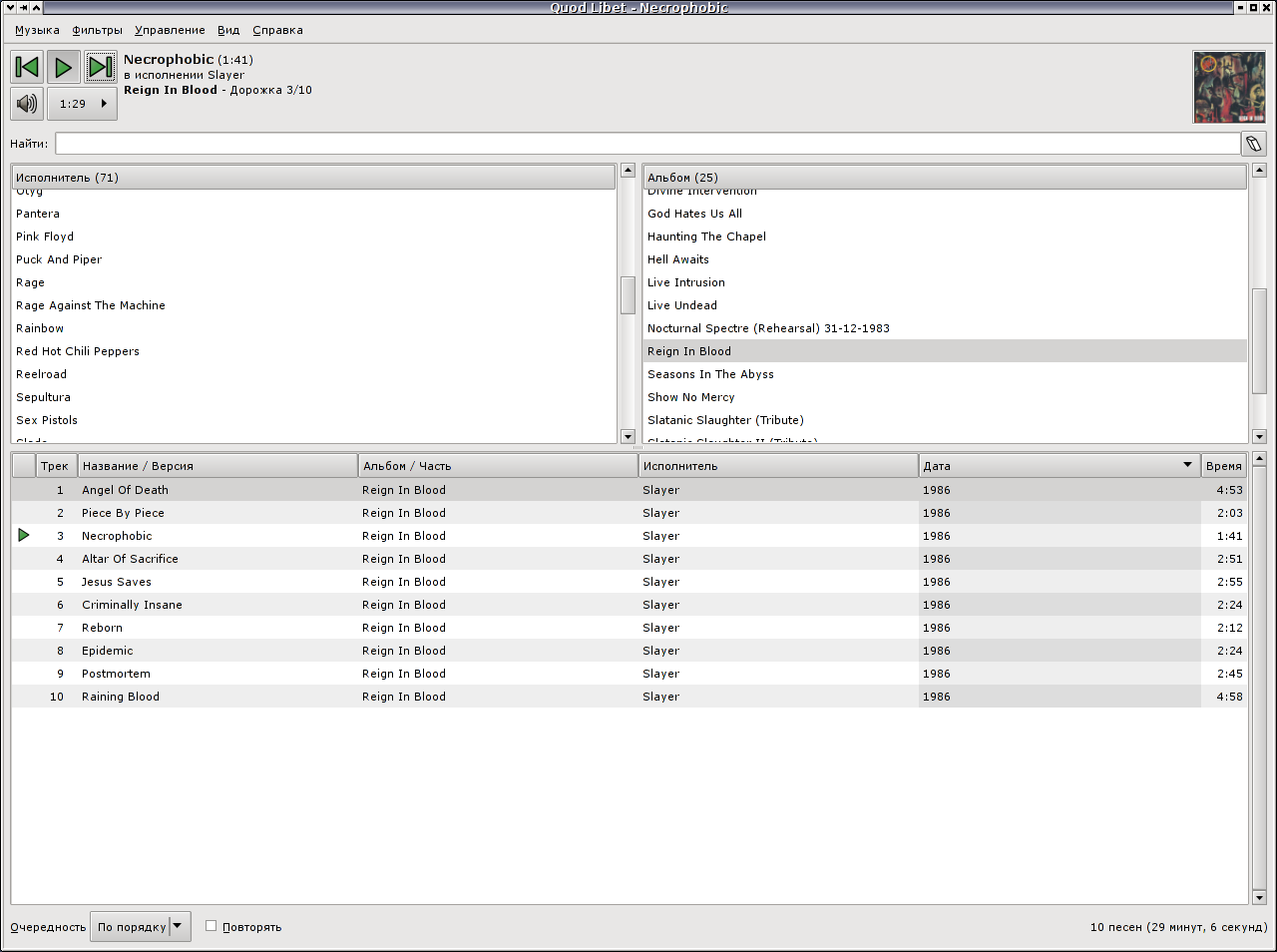The height and width of the screenshot is (952, 1277).
Task: Select Reign In Blood in the album list
Action: pyautogui.click(x=945, y=351)
